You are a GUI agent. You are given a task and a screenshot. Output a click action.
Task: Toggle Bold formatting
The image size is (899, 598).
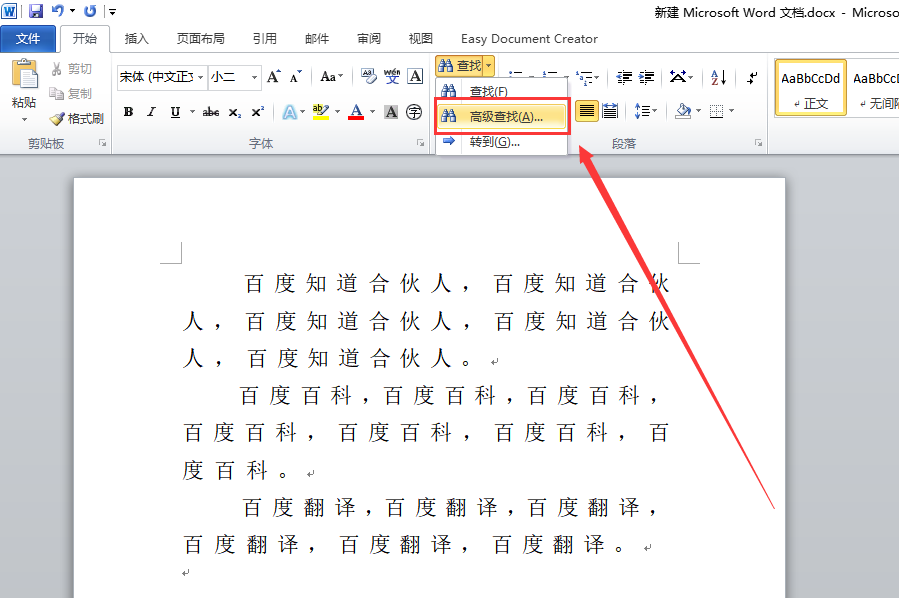[128, 112]
